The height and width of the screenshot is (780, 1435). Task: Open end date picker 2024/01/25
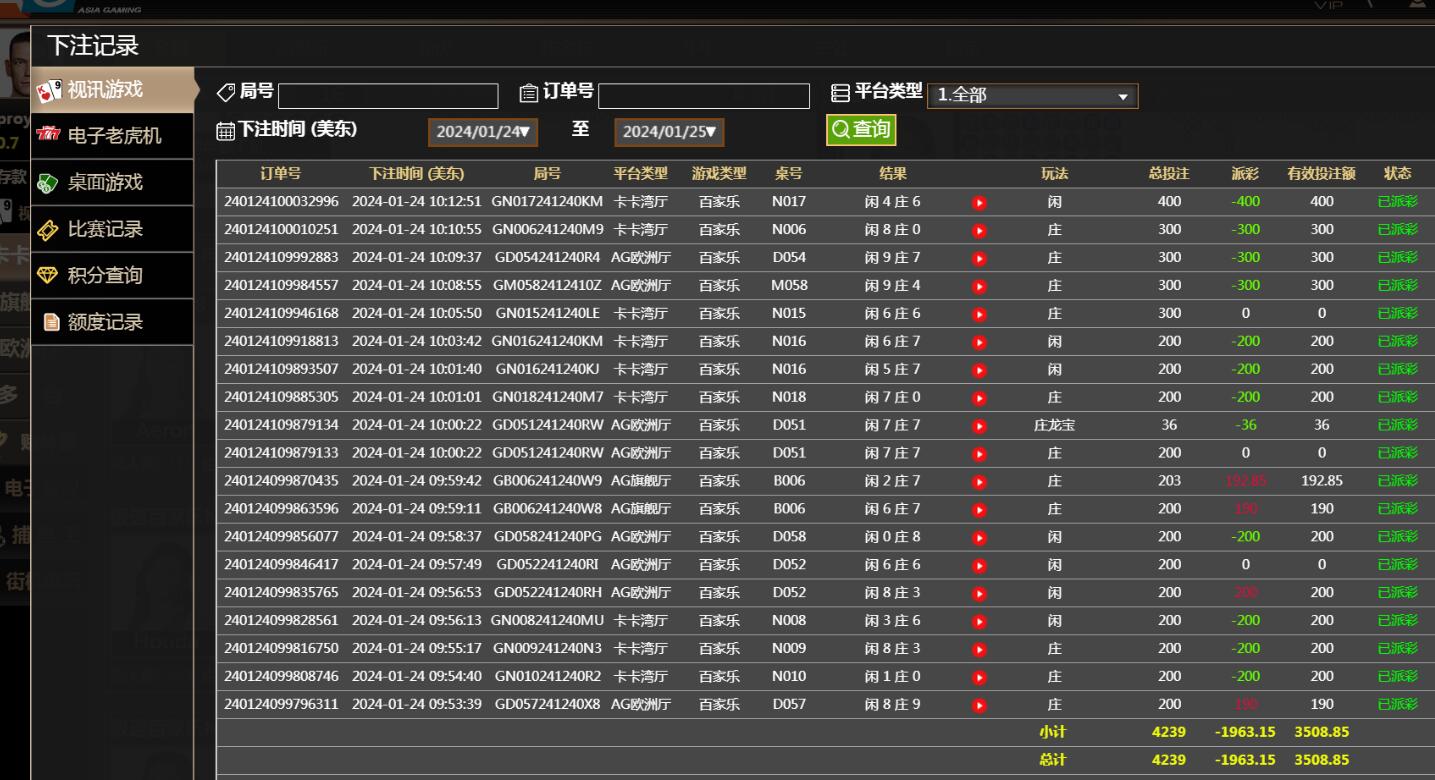click(669, 132)
